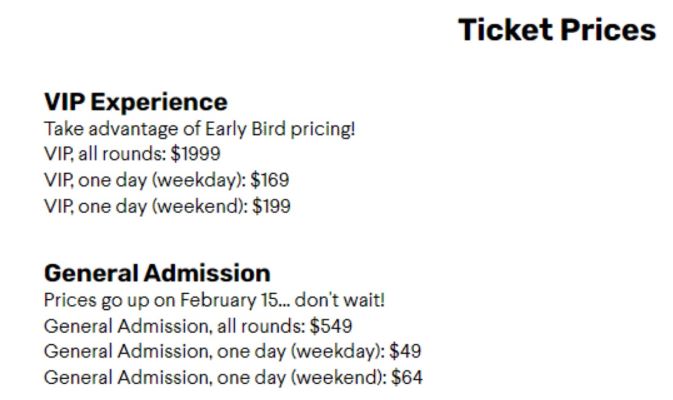Click the $199 VIP weekend price
The width and height of the screenshot is (673, 400).
(x=272, y=207)
